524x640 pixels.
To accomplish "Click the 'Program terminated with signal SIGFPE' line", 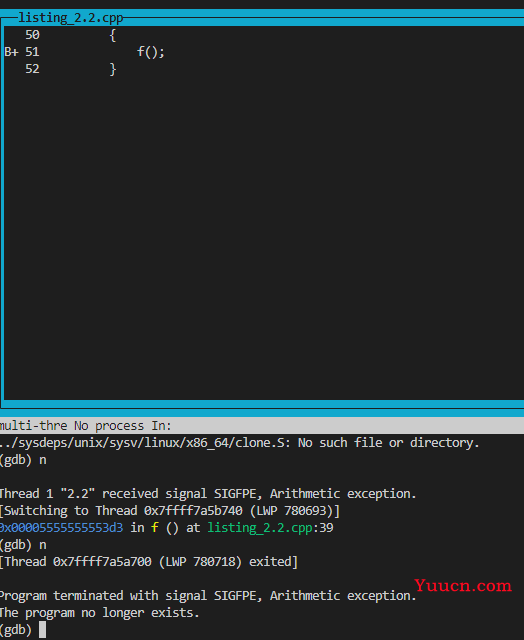I will pyautogui.click(x=208, y=596).
